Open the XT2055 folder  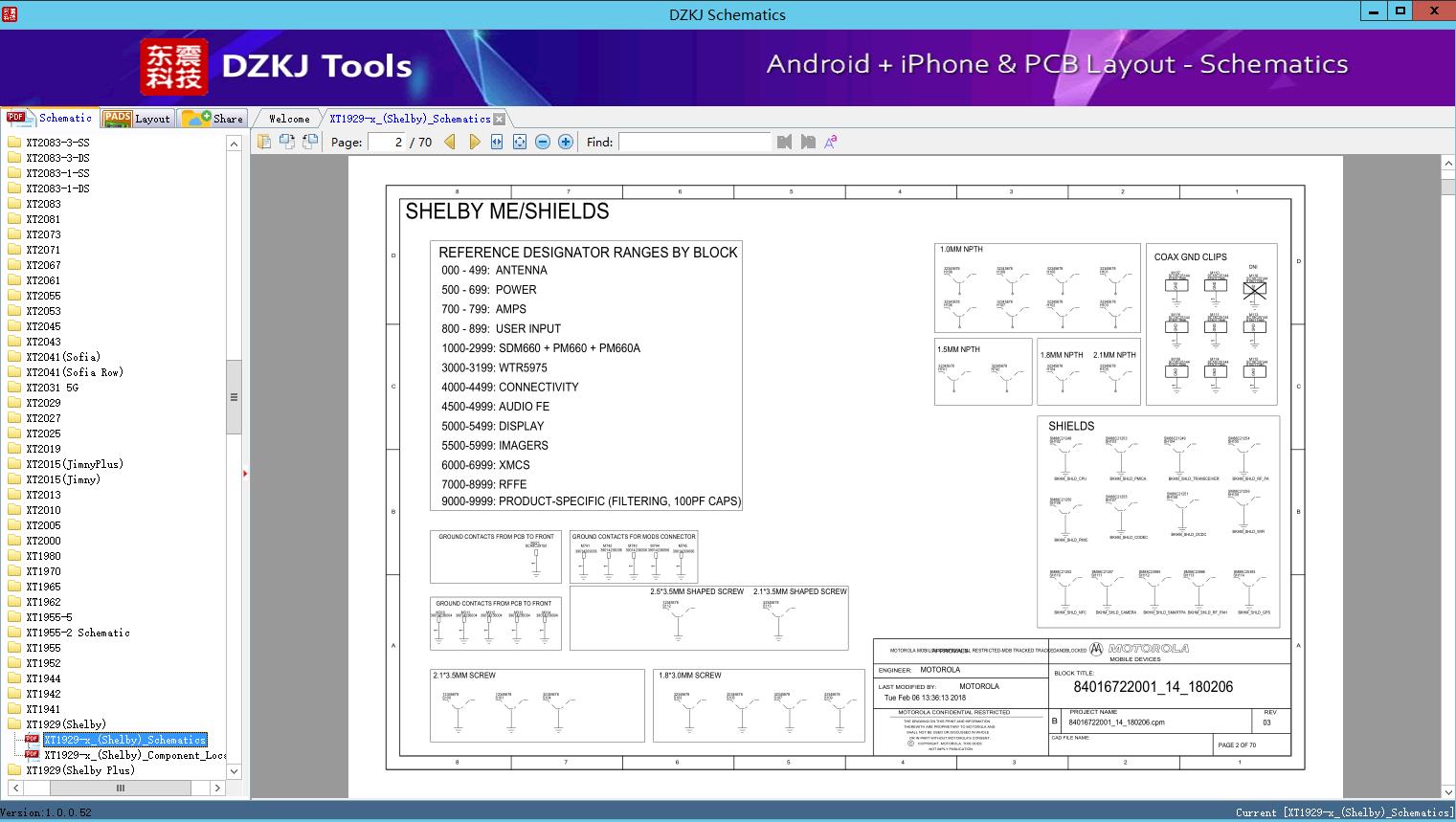(x=43, y=296)
